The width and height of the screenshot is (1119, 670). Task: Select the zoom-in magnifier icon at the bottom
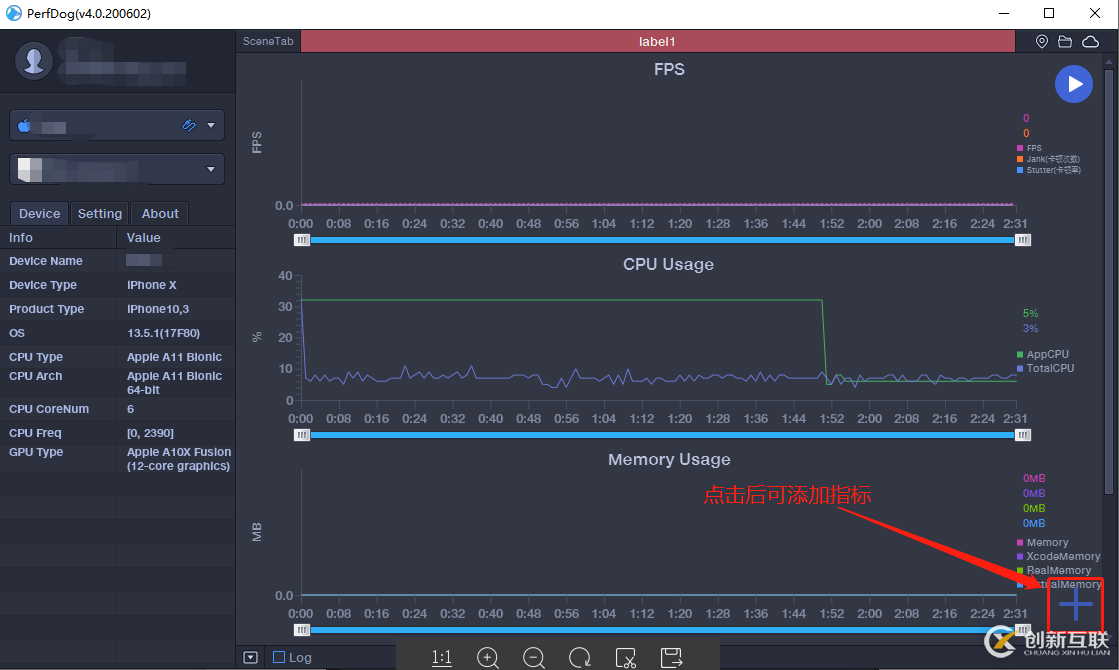click(488, 657)
